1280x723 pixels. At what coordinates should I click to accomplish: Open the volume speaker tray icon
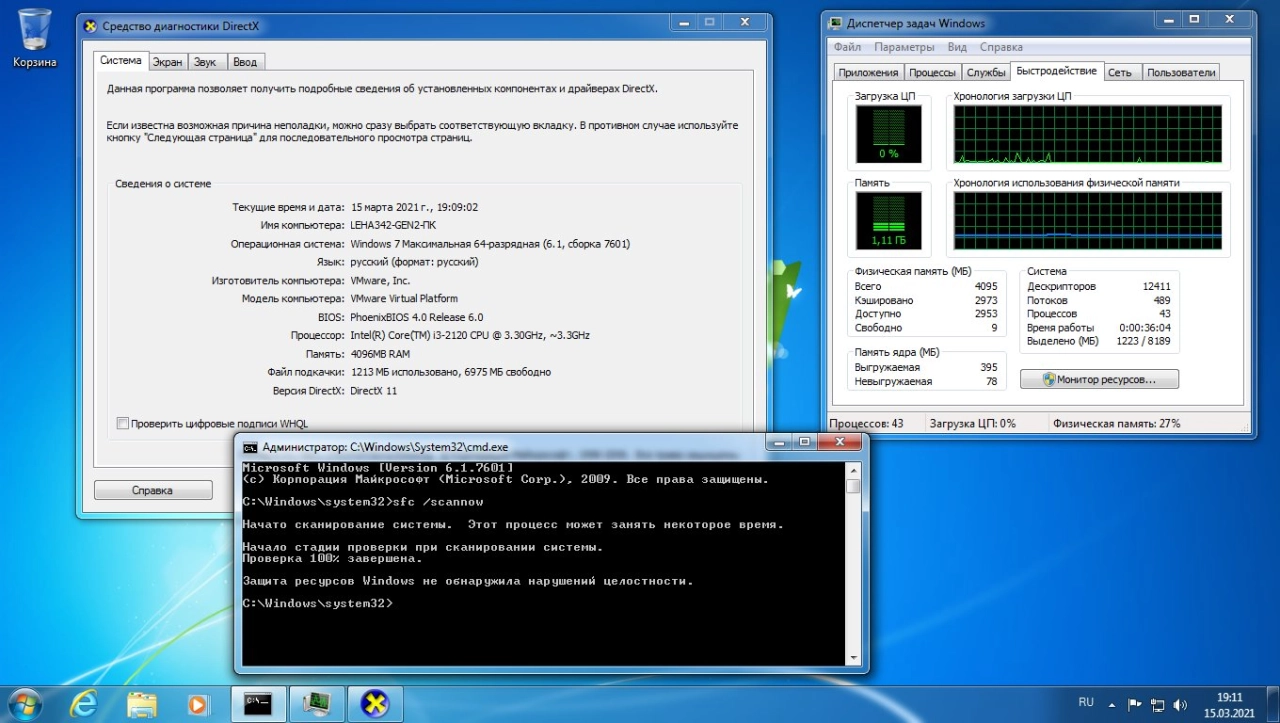[x=1180, y=704]
